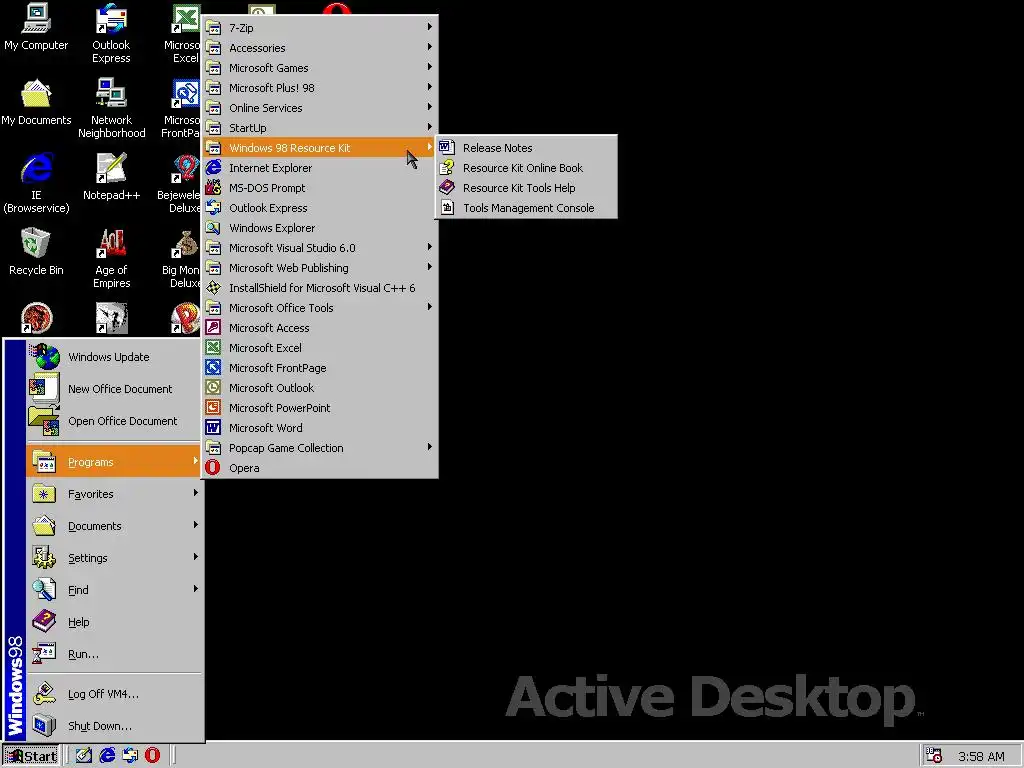The height and width of the screenshot is (768, 1024).
Task: Choose Log Off VM4... from Start menu
Action: (114, 694)
